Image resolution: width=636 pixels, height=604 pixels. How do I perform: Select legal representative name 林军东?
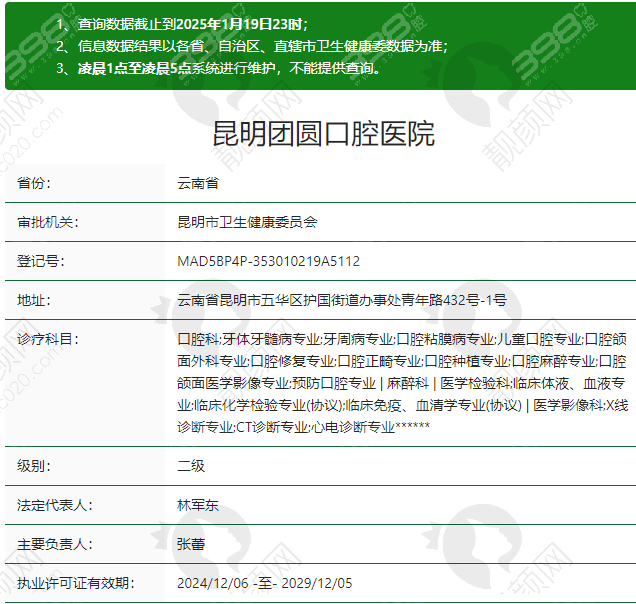[x=198, y=505]
